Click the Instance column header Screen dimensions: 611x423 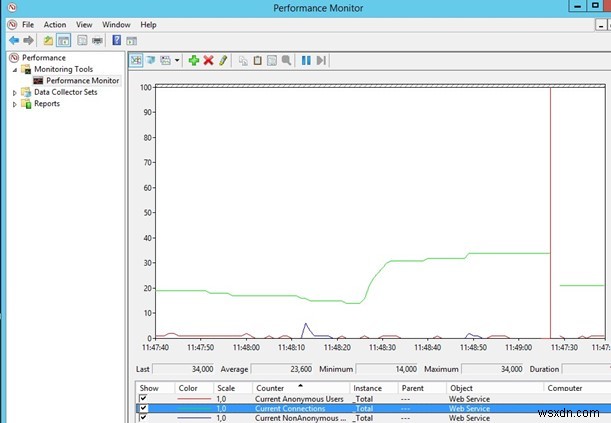tap(368, 387)
